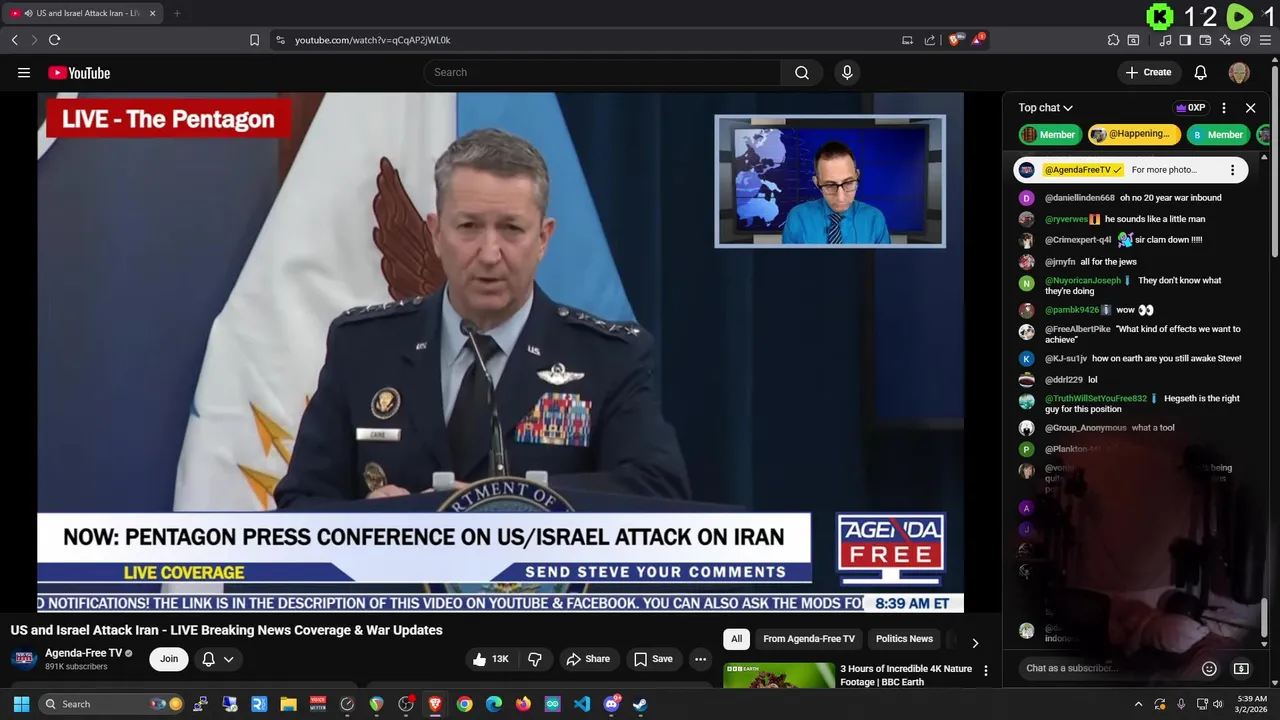Open the Brave Wallet icon
Image resolution: width=1280 pixels, height=720 pixels.
(x=1205, y=40)
